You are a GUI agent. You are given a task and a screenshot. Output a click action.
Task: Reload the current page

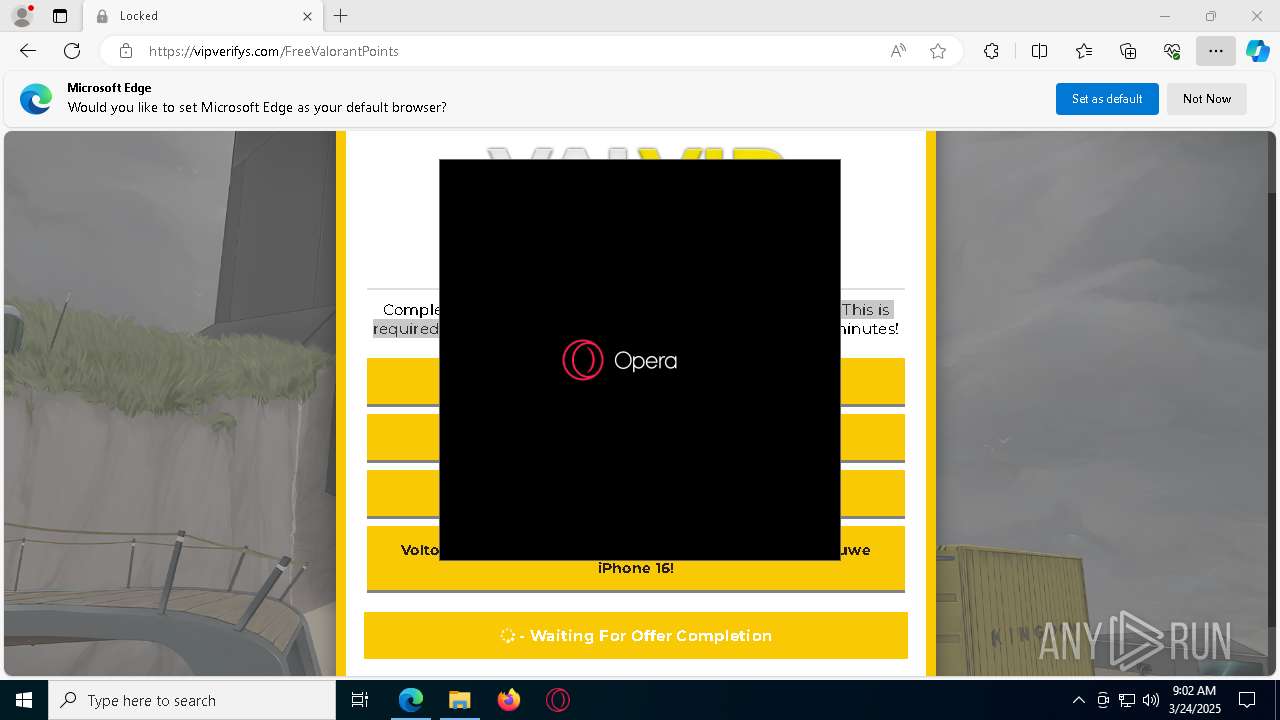pos(72,51)
